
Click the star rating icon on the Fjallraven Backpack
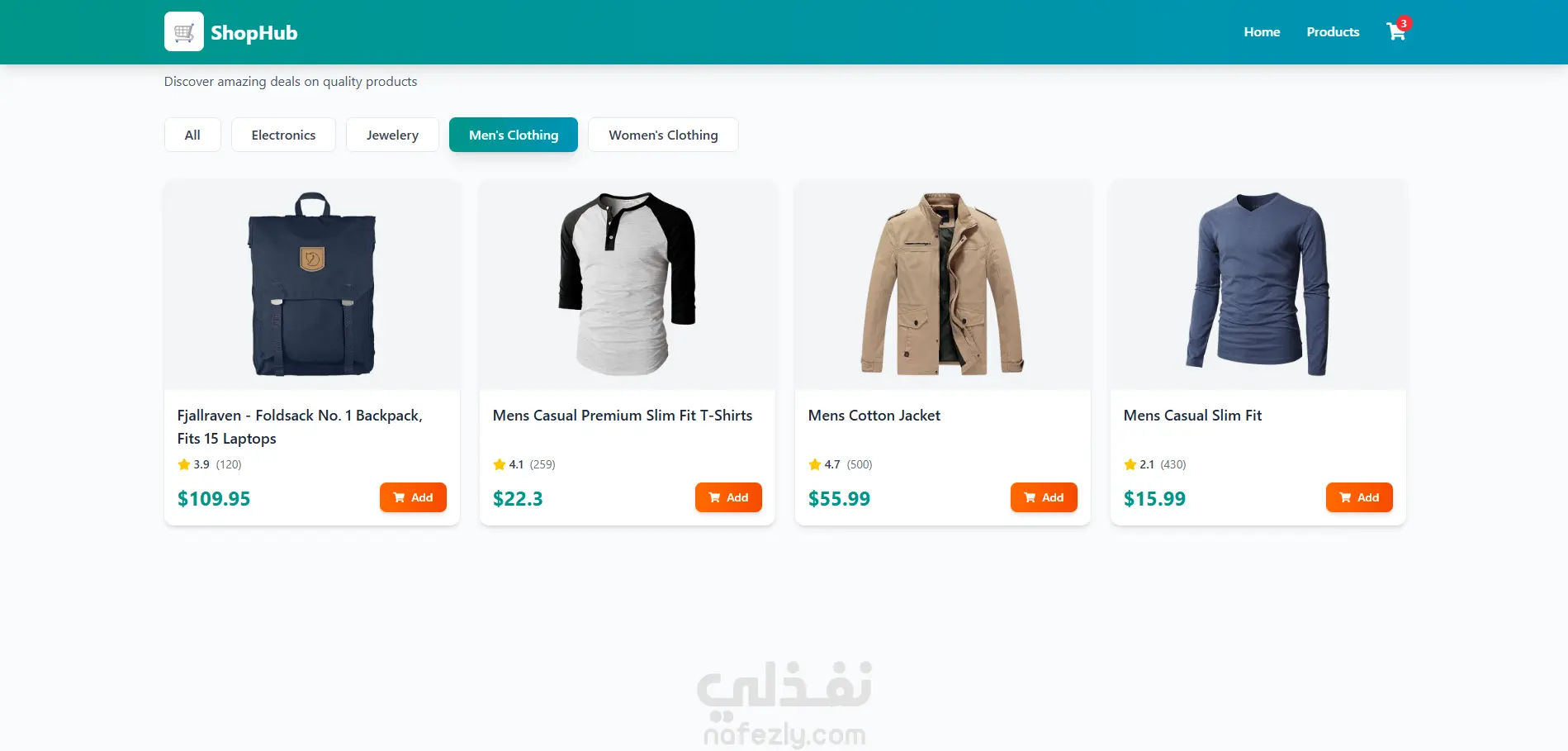point(183,464)
